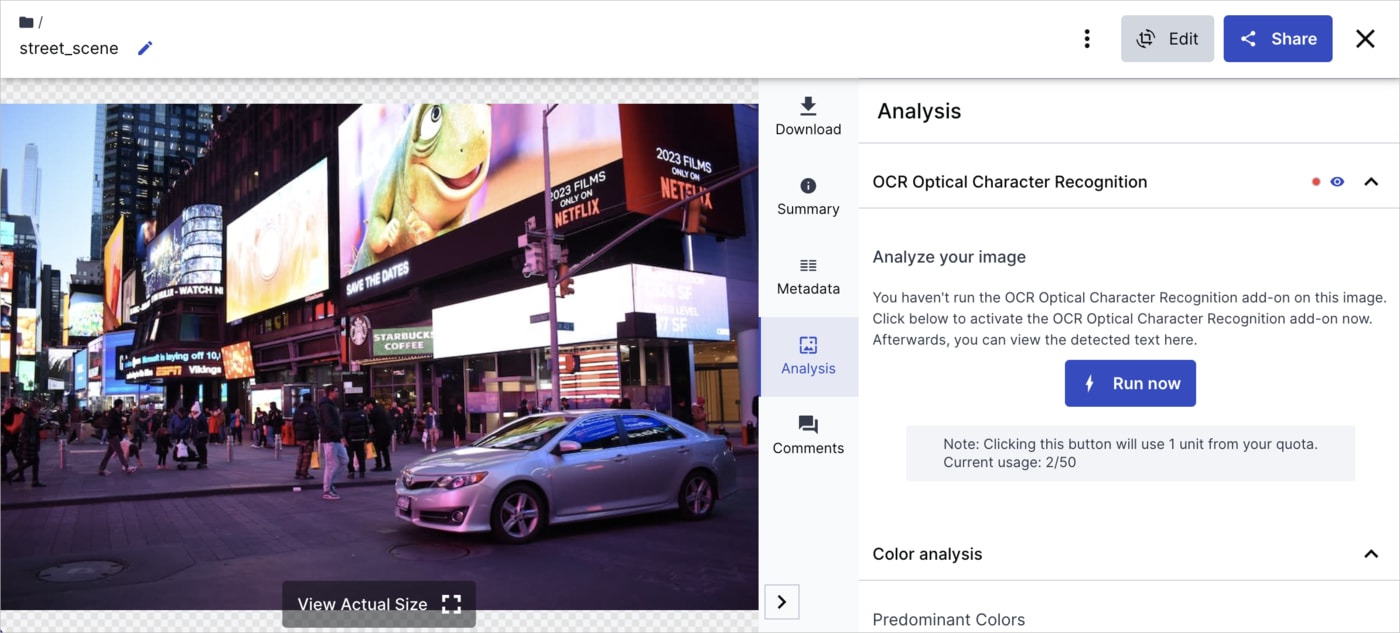This screenshot has width=1400, height=633.
Task: Click View Actual Size button
Action: click(379, 604)
